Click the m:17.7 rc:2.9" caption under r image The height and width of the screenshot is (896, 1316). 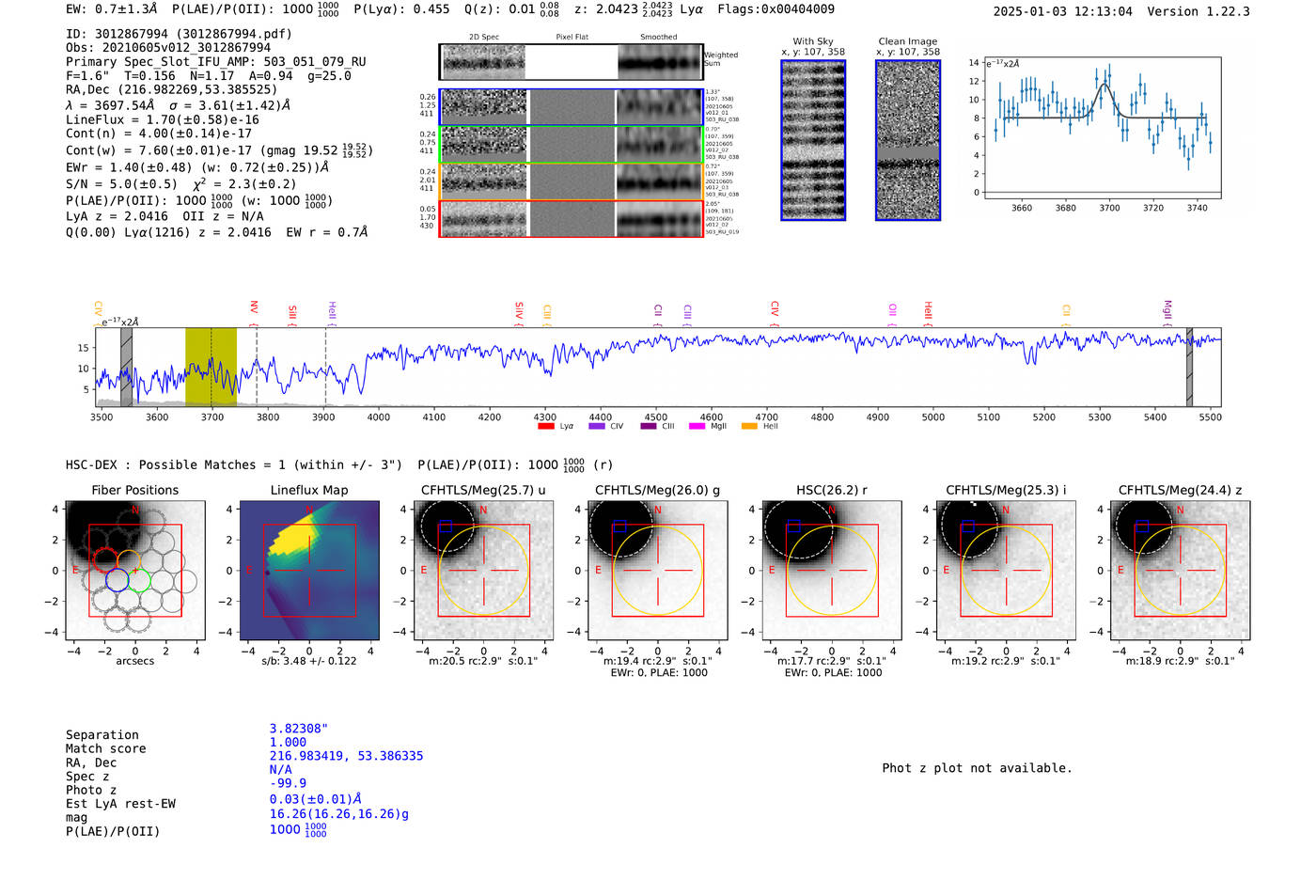(832, 661)
